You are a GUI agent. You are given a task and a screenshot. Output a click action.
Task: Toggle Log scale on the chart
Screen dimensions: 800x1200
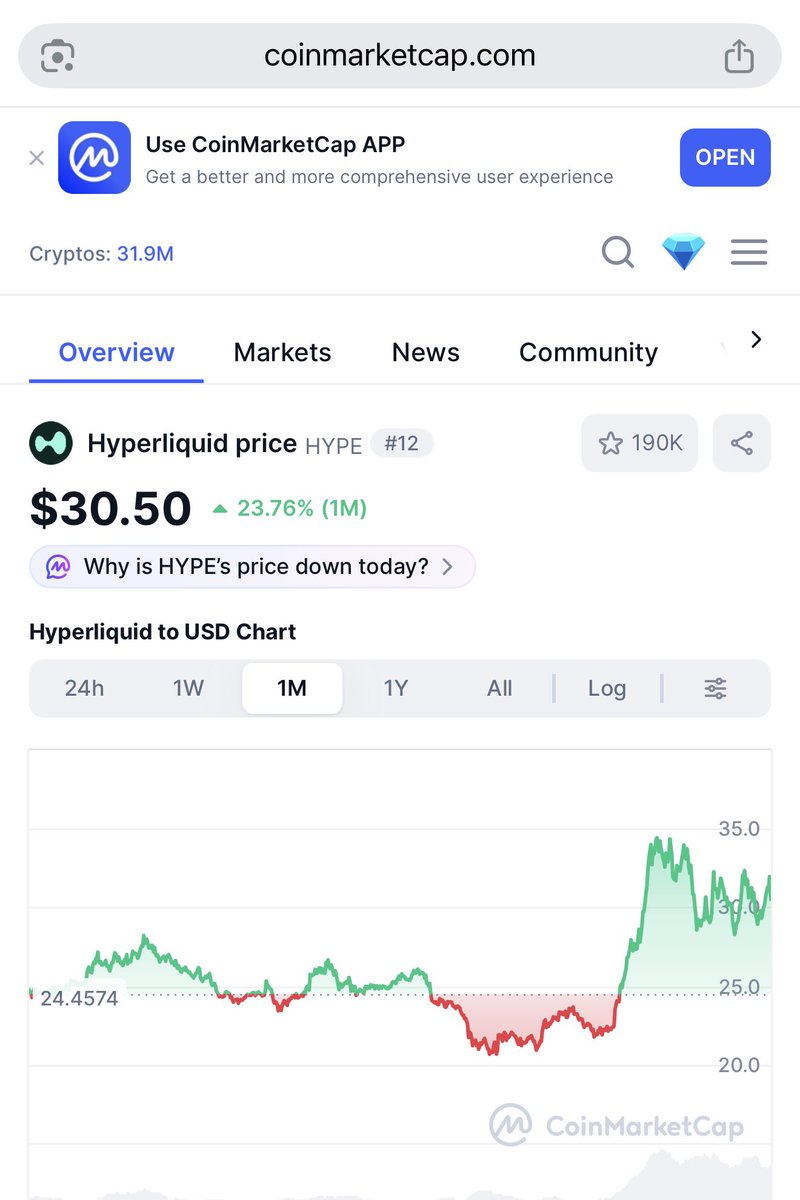pos(607,688)
